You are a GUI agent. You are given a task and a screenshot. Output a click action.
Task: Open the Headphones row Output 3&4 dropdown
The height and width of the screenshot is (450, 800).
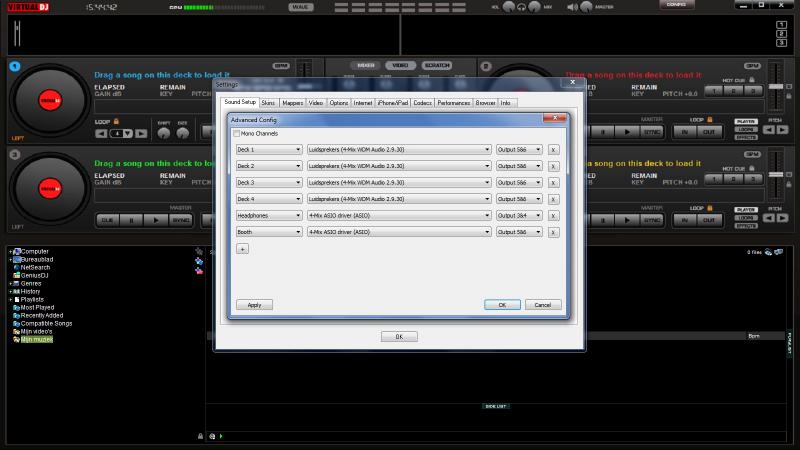tap(519, 215)
